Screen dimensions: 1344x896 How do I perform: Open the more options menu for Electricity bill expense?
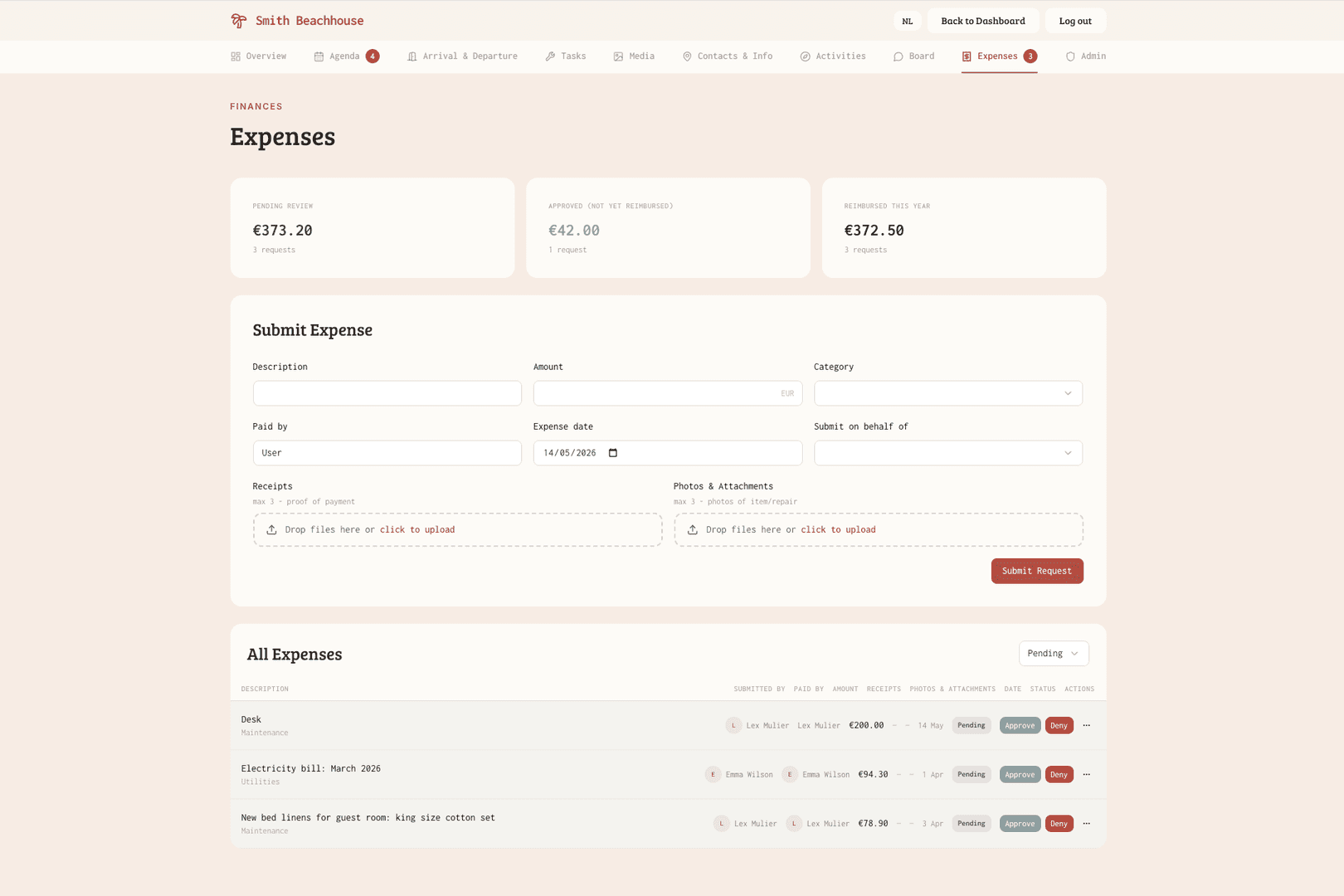1086,774
